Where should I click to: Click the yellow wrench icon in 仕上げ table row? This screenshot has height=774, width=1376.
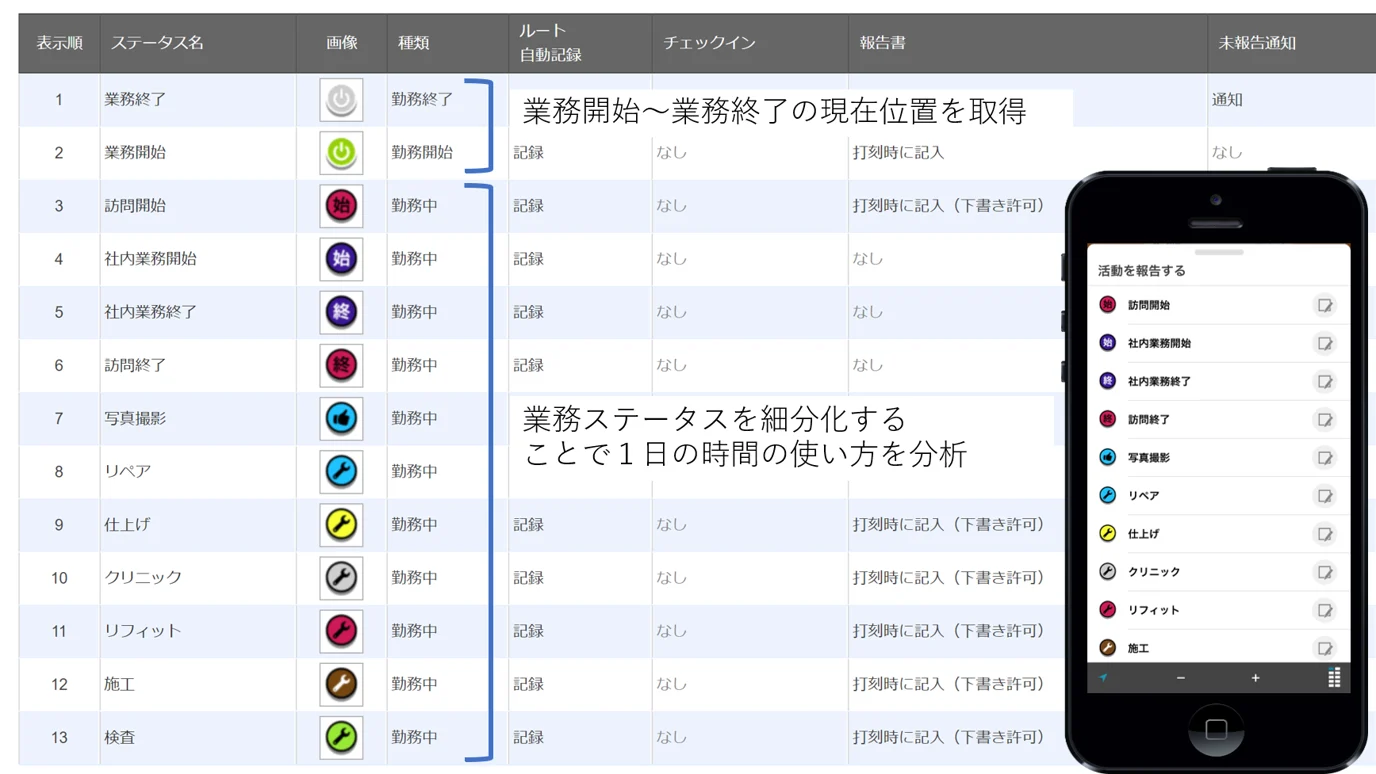tap(341, 524)
